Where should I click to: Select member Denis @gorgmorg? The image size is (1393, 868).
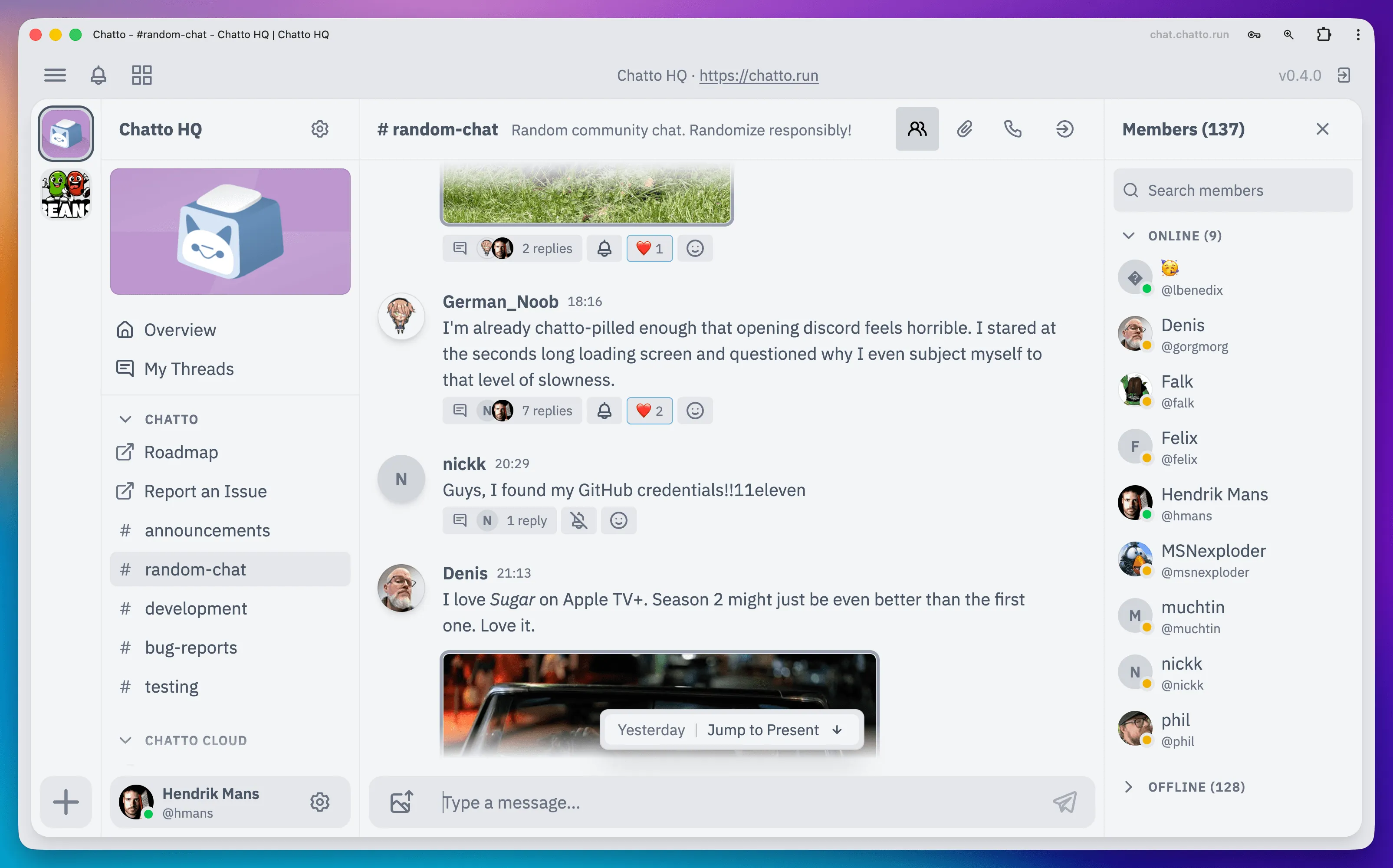click(x=1233, y=335)
